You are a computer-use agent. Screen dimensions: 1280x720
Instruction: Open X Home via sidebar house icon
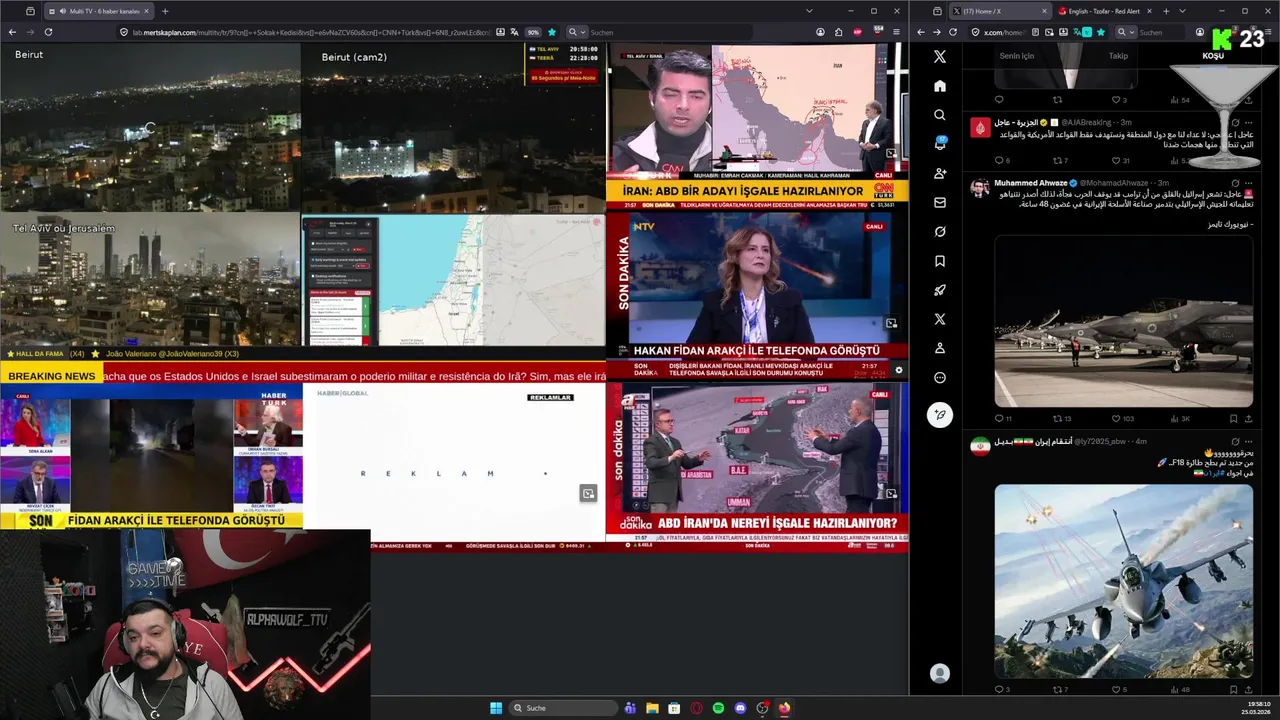939,86
